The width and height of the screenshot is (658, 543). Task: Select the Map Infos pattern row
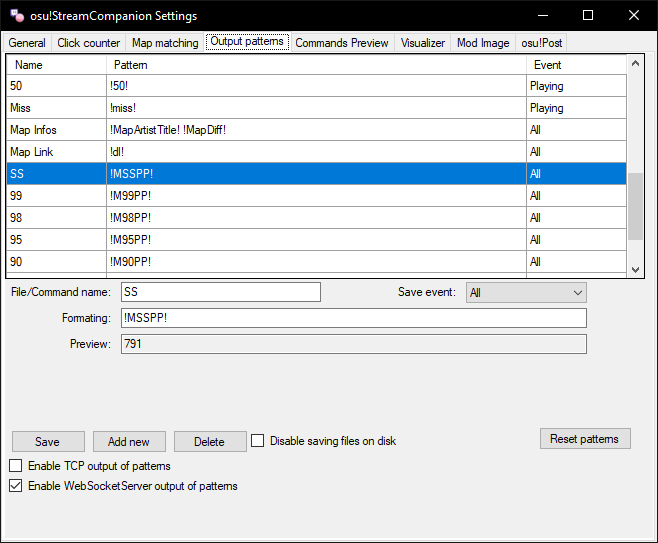(300, 130)
